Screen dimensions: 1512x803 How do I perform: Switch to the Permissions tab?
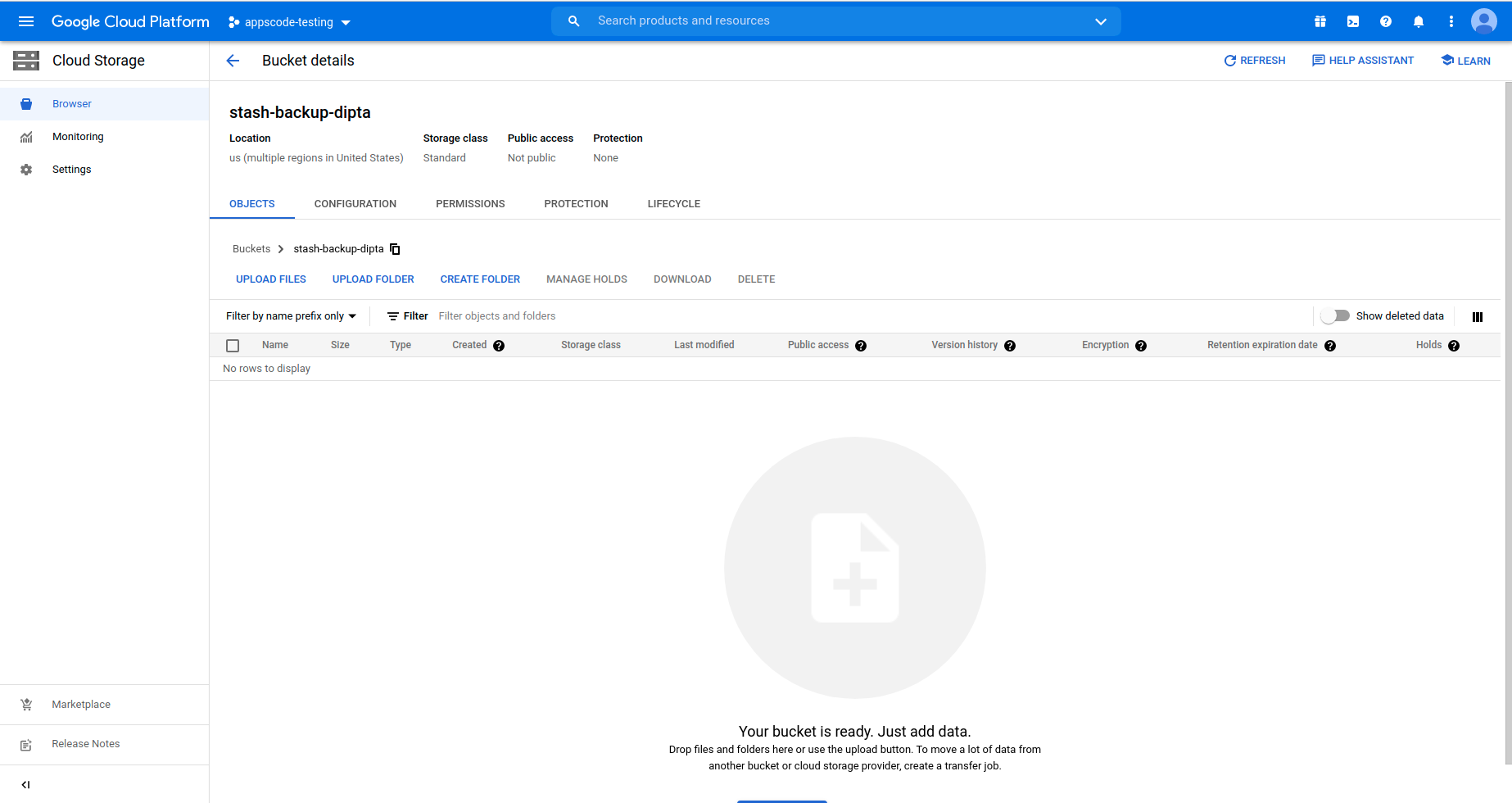tap(470, 204)
